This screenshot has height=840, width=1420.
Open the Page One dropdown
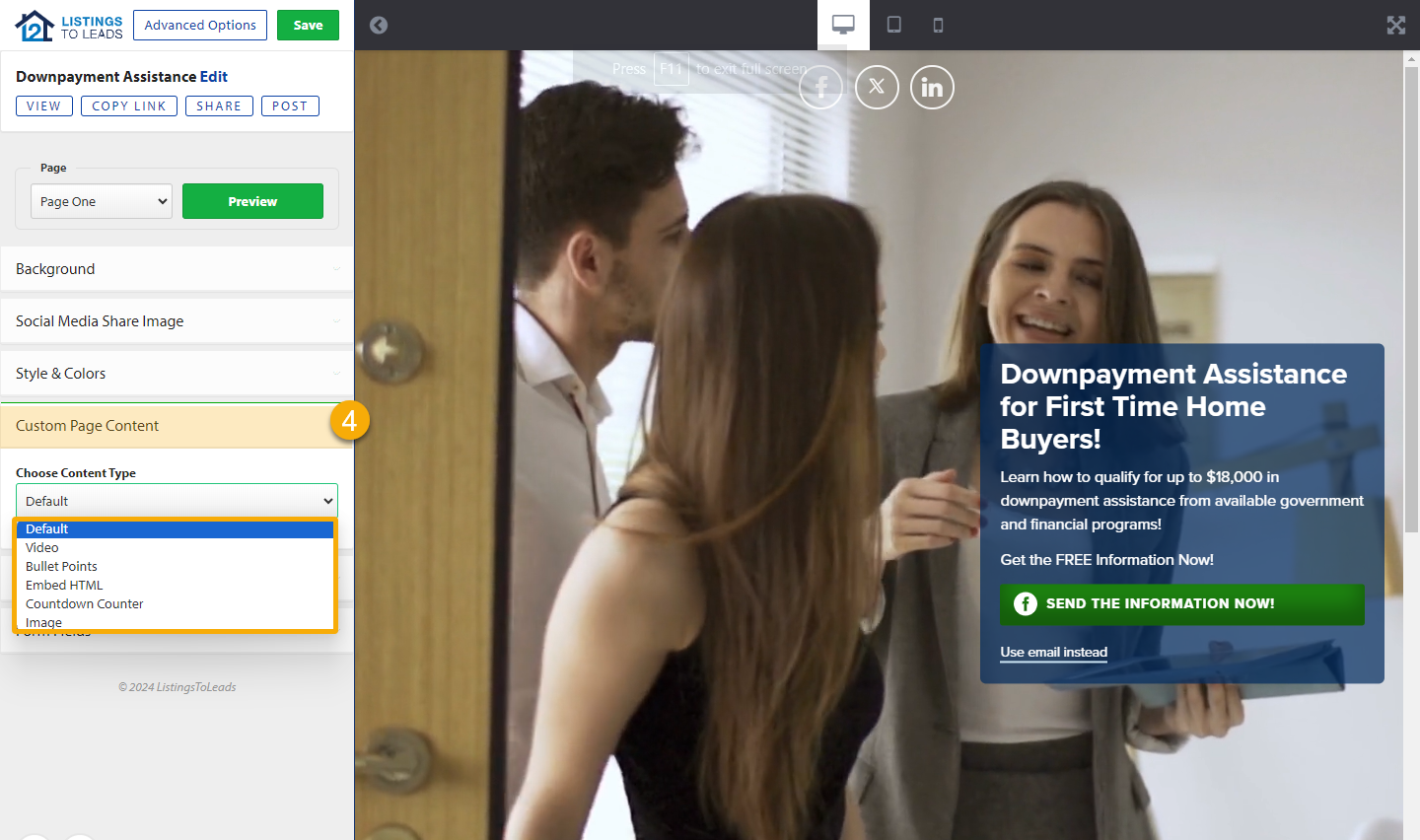102,201
